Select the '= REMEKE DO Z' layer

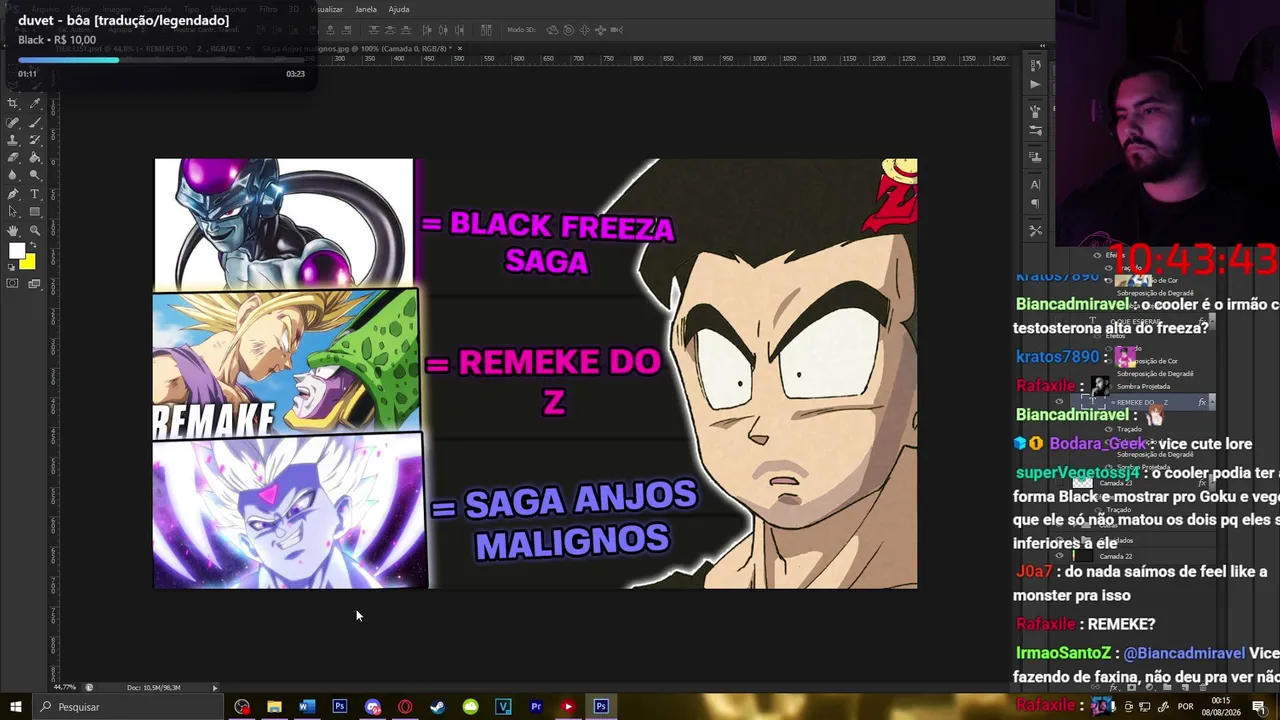tap(1141, 402)
